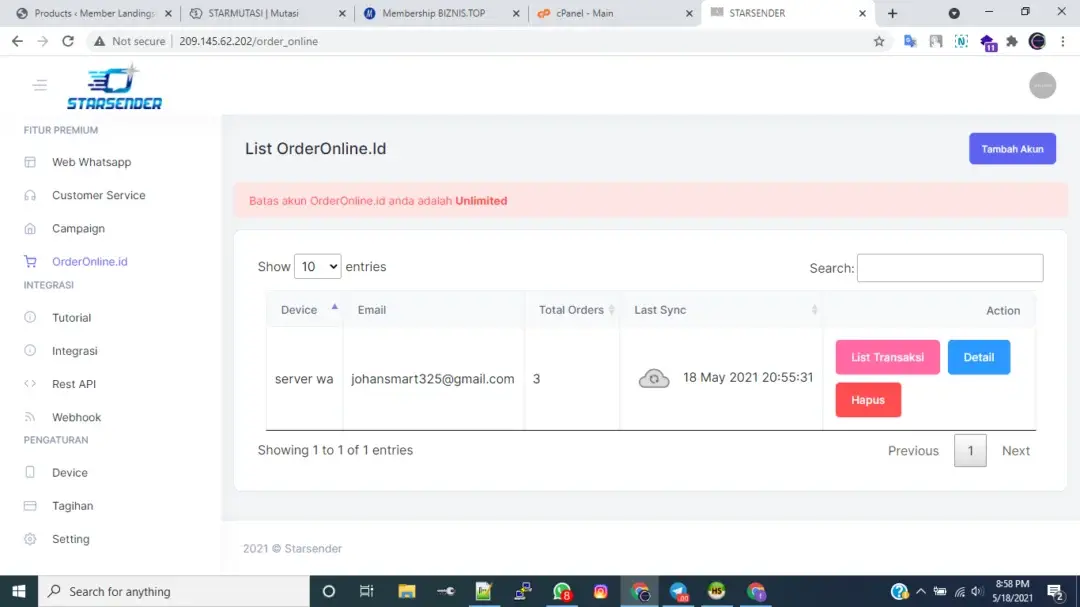
Task: Open a new browser tab
Action: coord(892,13)
